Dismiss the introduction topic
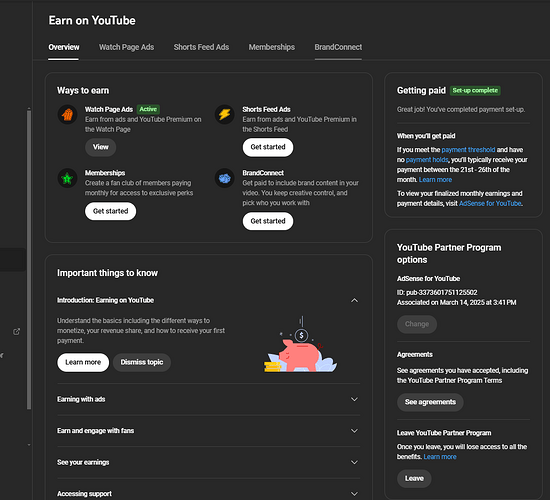 (x=142, y=362)
